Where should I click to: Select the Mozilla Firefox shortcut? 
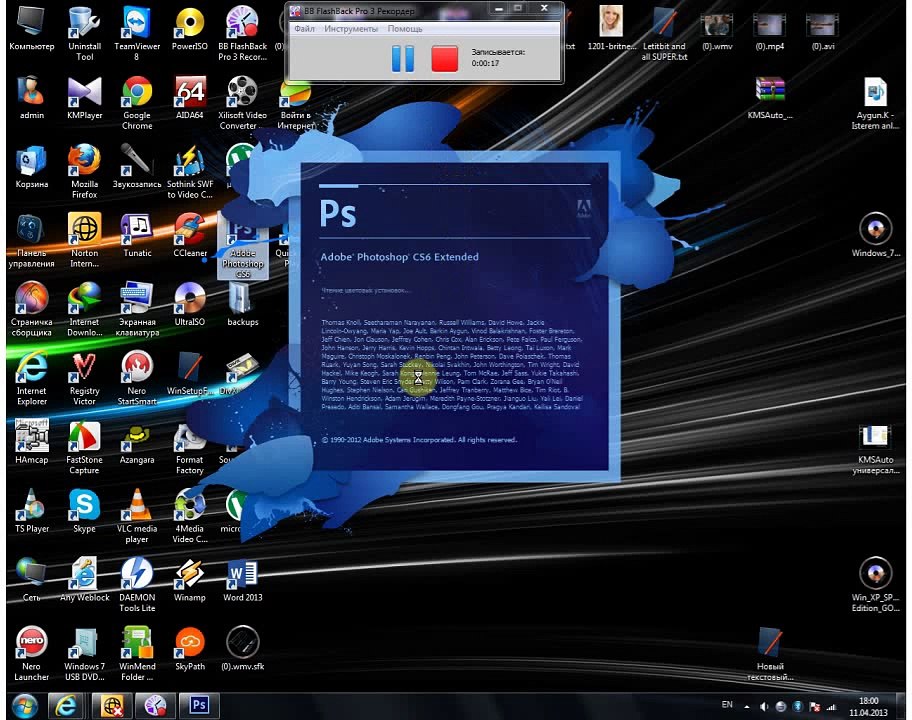point(84,171)
